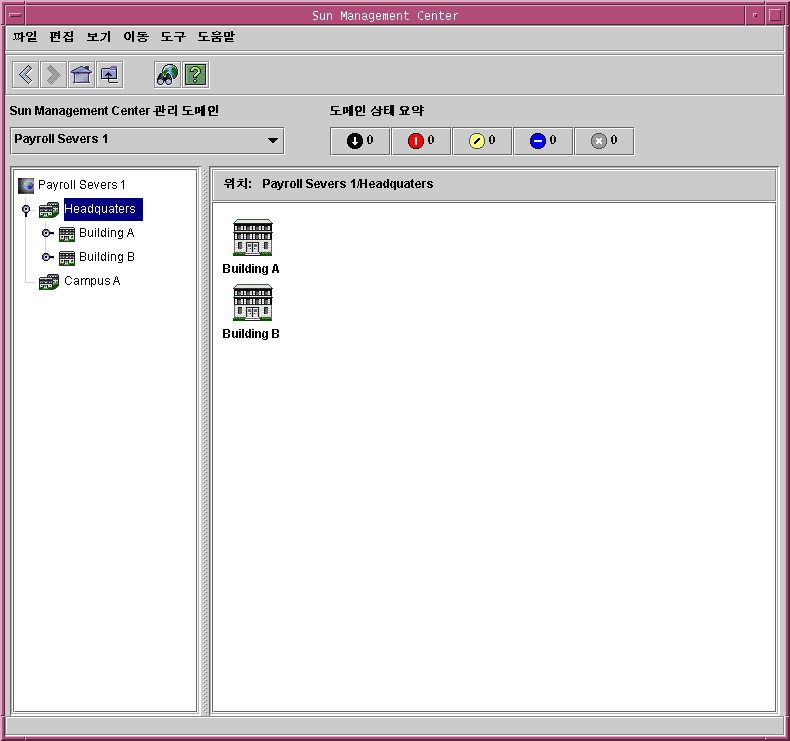The width and height of the screenshot is (790, 741).
Task: Click the gray disabled alarm status button
Action: tap(604, 141)
